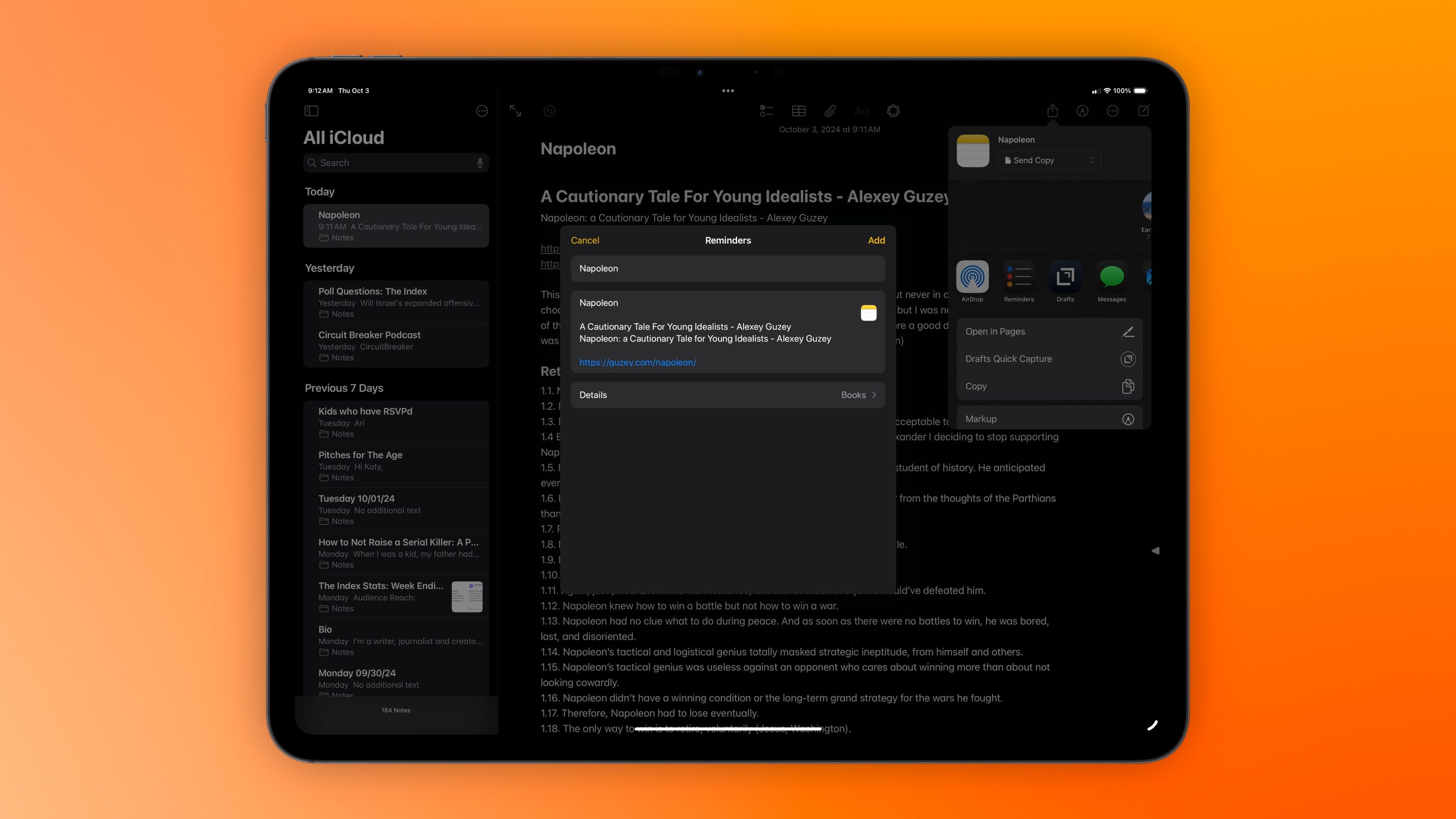The image size is (1456, 819).
Task: Select the Copy share action
Action: click(1049, 387)
